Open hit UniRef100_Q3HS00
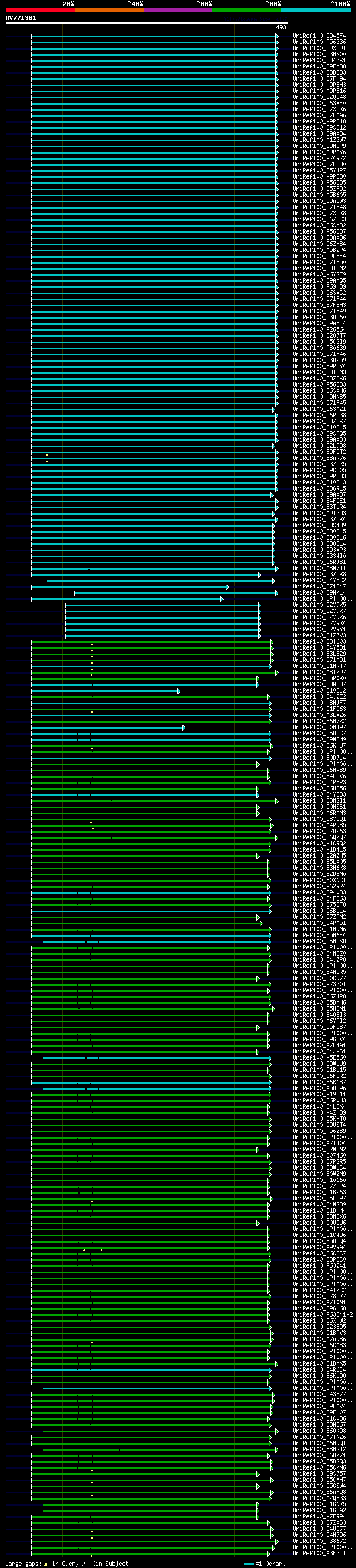356x1568 pixels. click(319, 54)
